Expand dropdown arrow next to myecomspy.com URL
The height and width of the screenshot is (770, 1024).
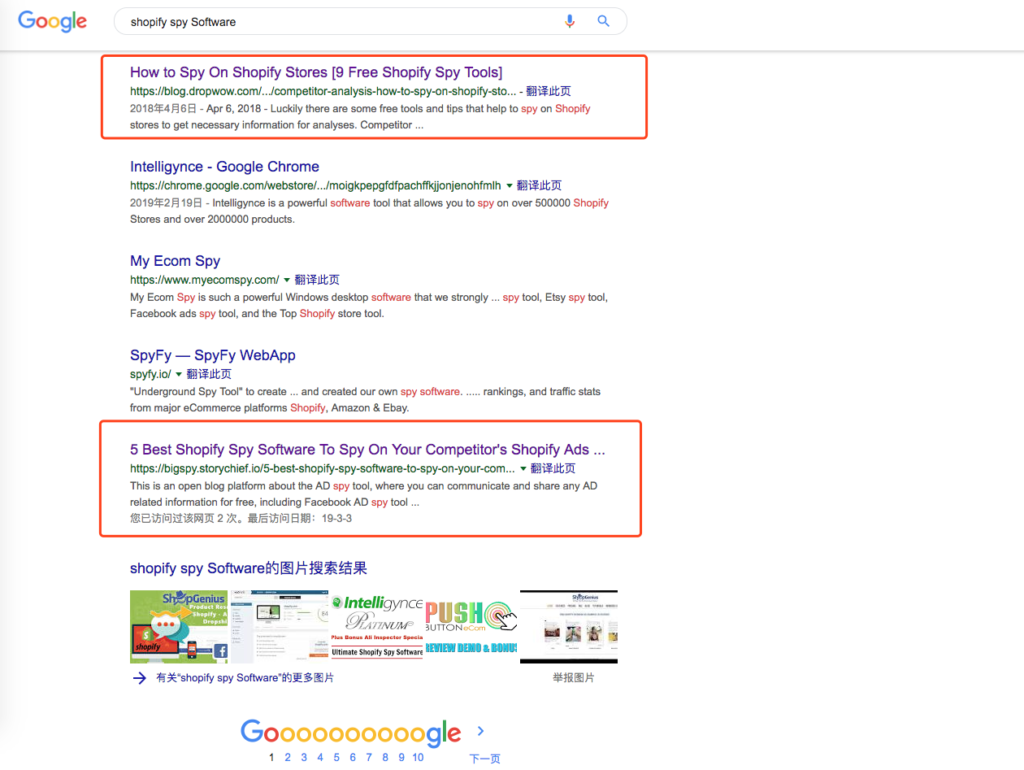[x=287, y=280]
